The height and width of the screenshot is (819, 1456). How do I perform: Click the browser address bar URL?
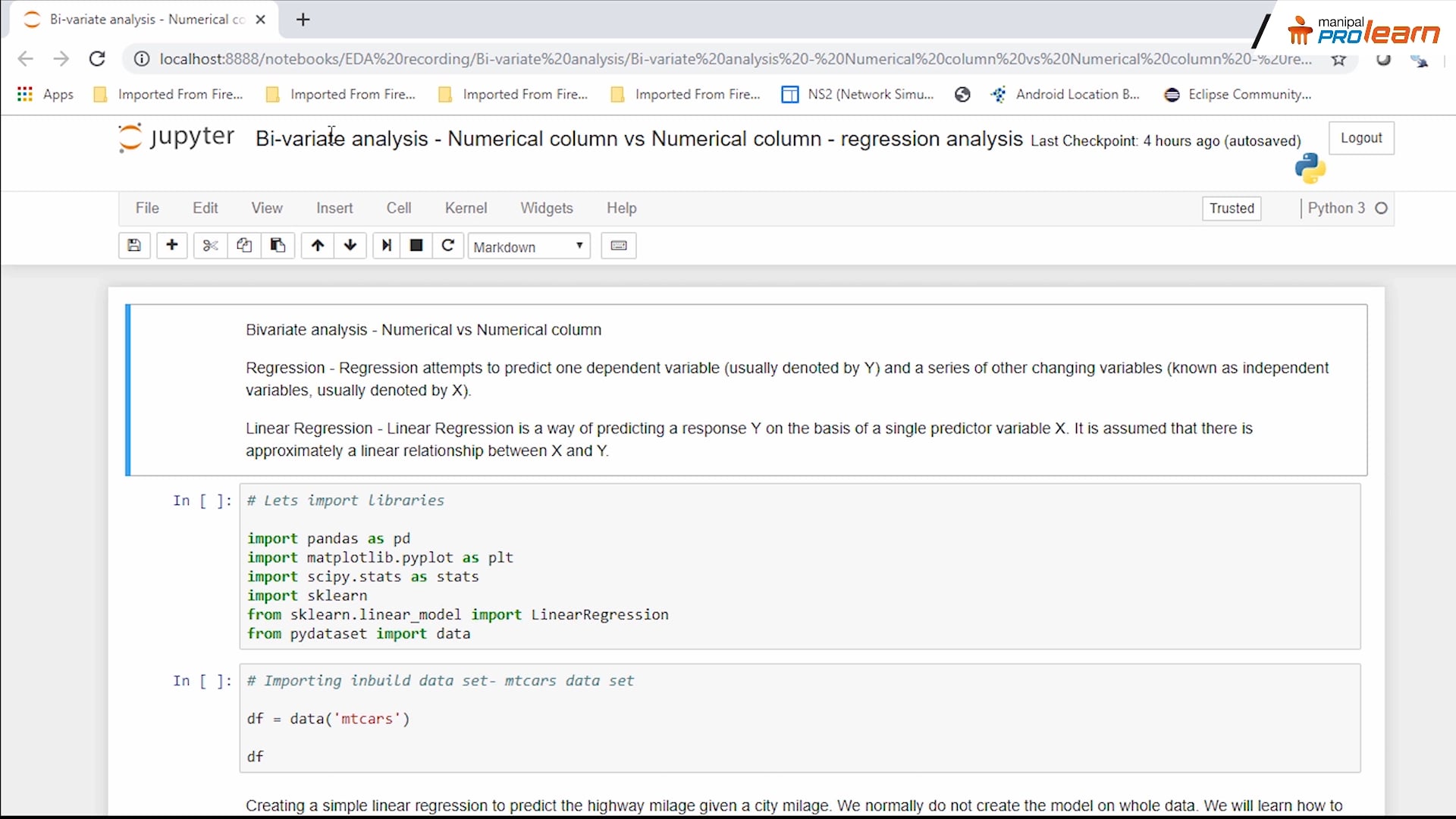735,59
